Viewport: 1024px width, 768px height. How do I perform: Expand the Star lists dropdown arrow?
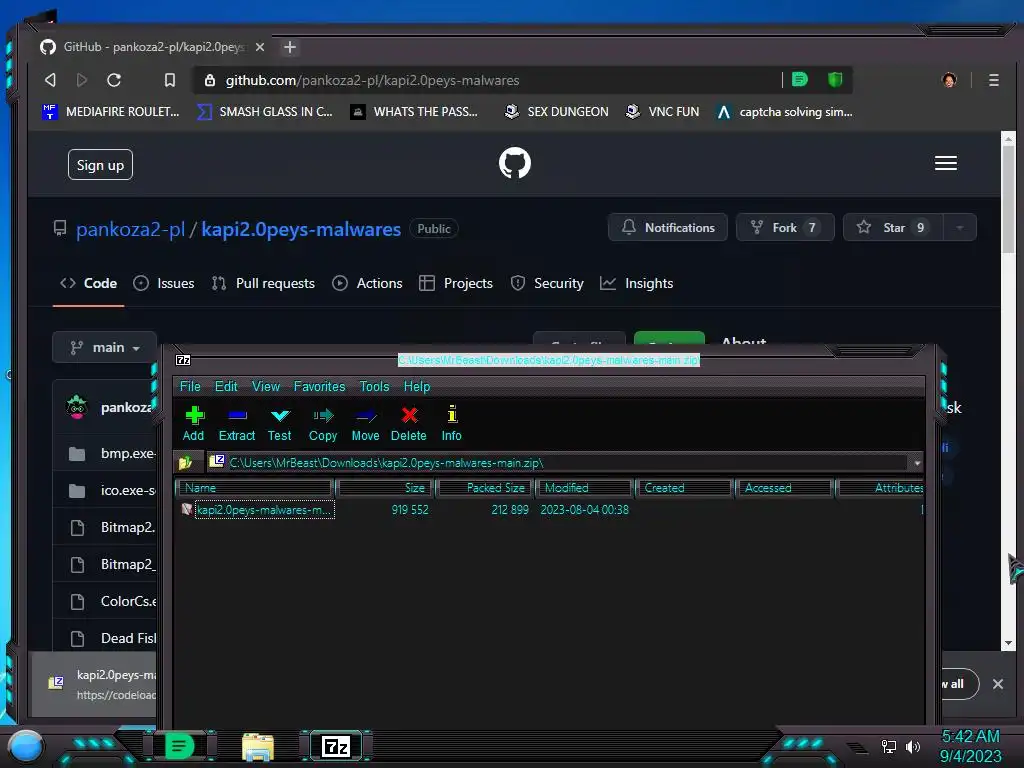(x=959, y=227)
